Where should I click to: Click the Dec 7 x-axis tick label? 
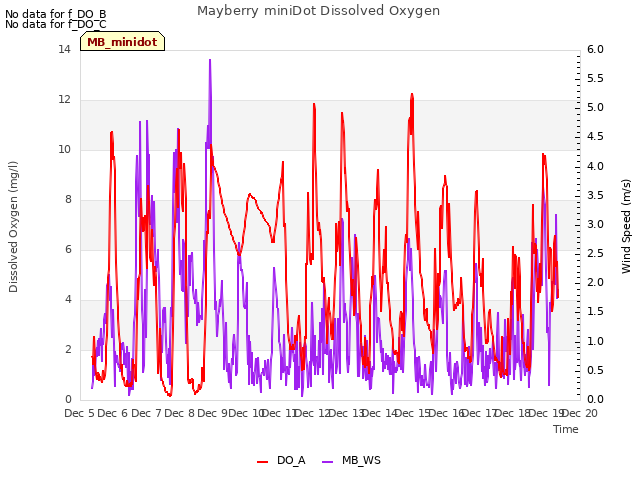pyautogui.click(x=147, y=413)
